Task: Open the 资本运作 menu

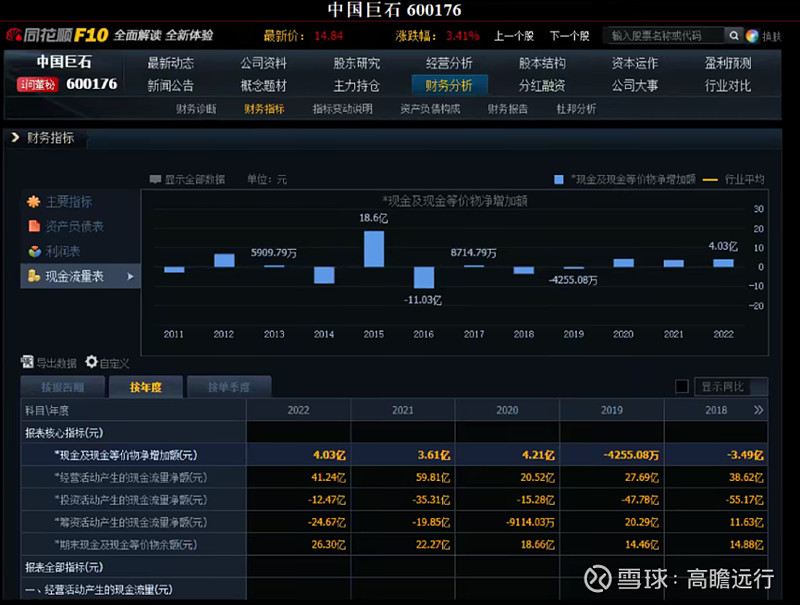Action: tap(635, 63)
